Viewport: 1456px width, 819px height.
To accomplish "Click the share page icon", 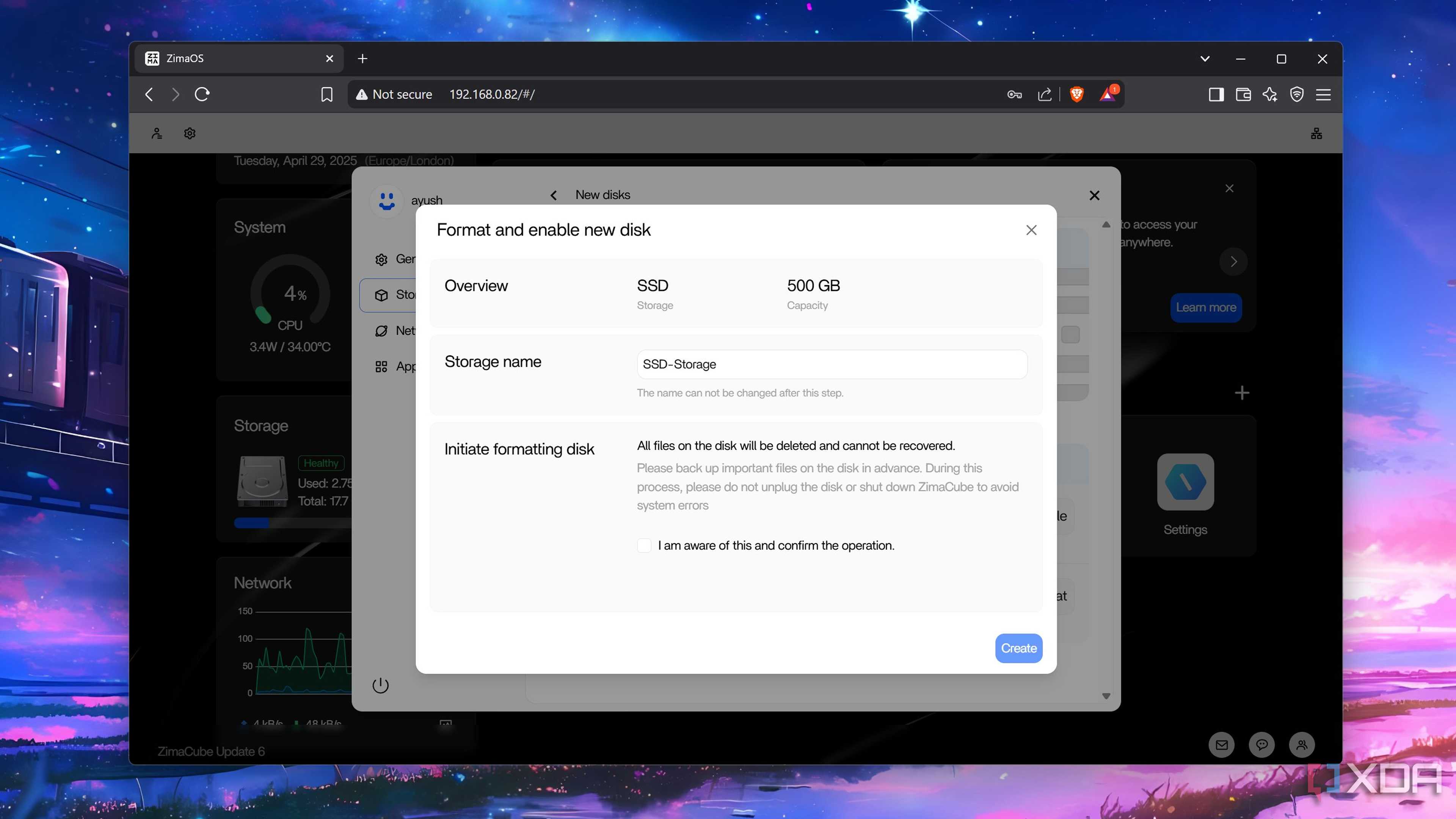I will point(1045,94).
